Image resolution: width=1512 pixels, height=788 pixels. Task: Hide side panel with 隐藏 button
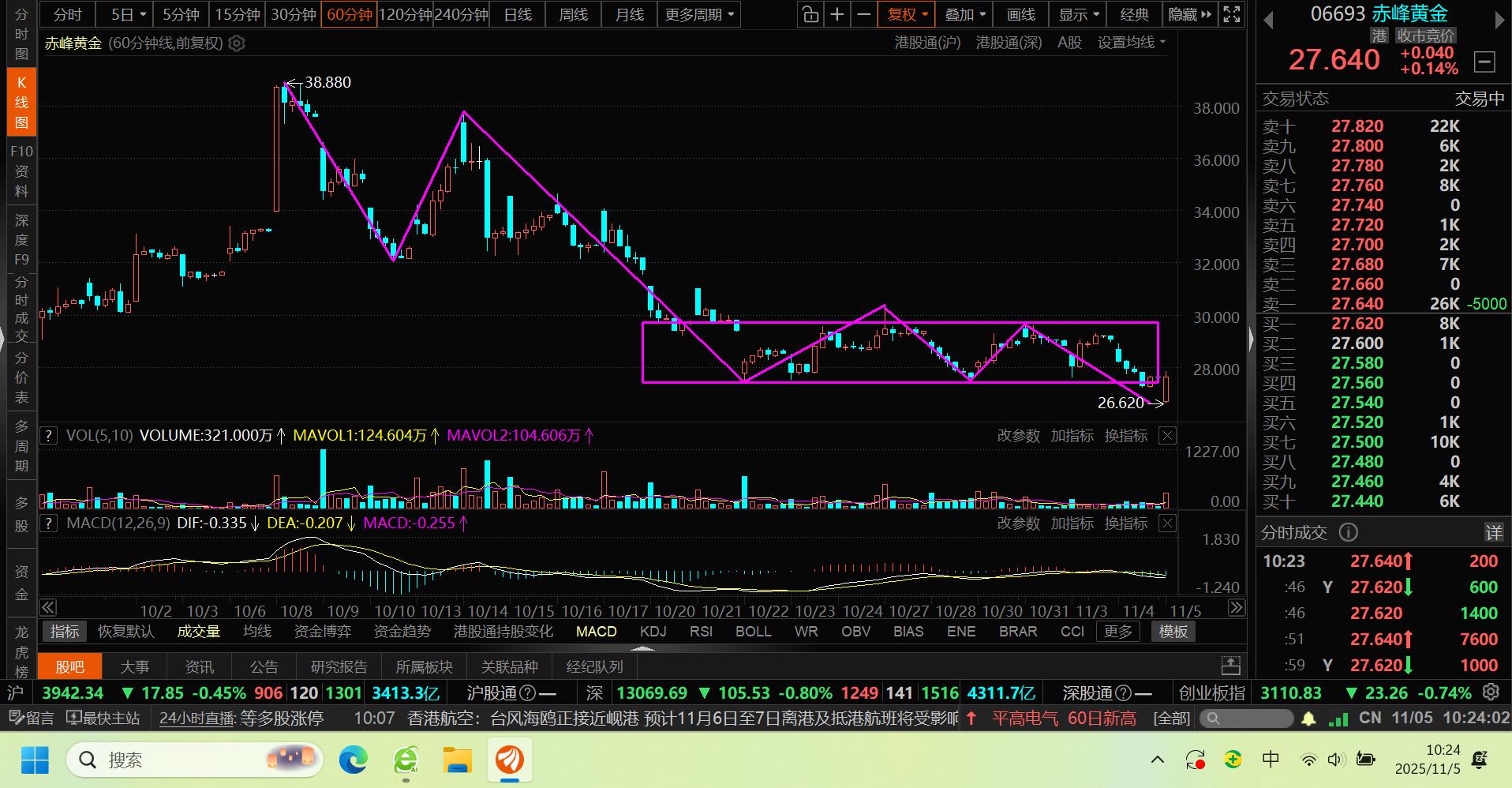click(1189, 14)
